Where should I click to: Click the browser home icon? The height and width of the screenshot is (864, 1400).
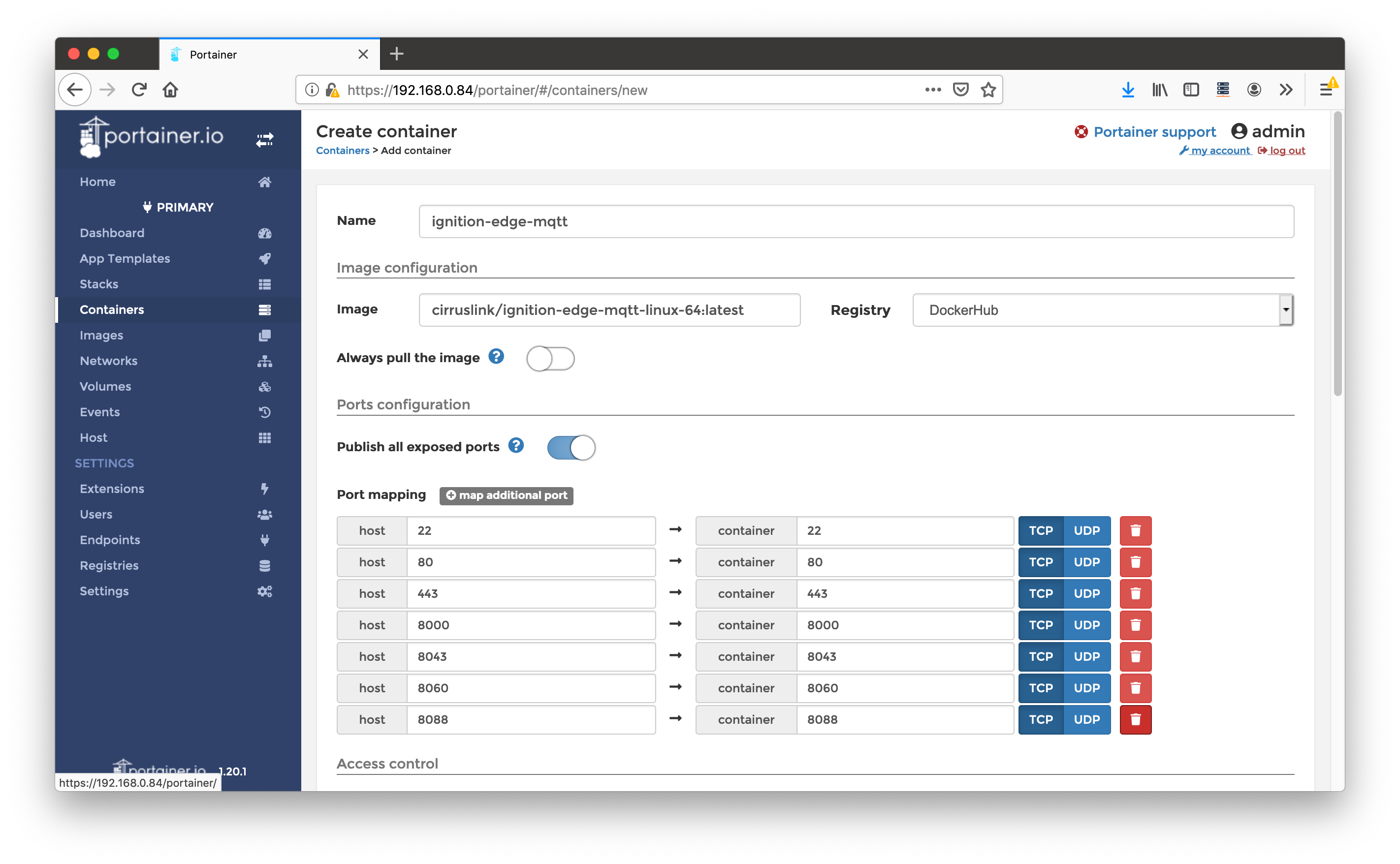pos(170,90)
